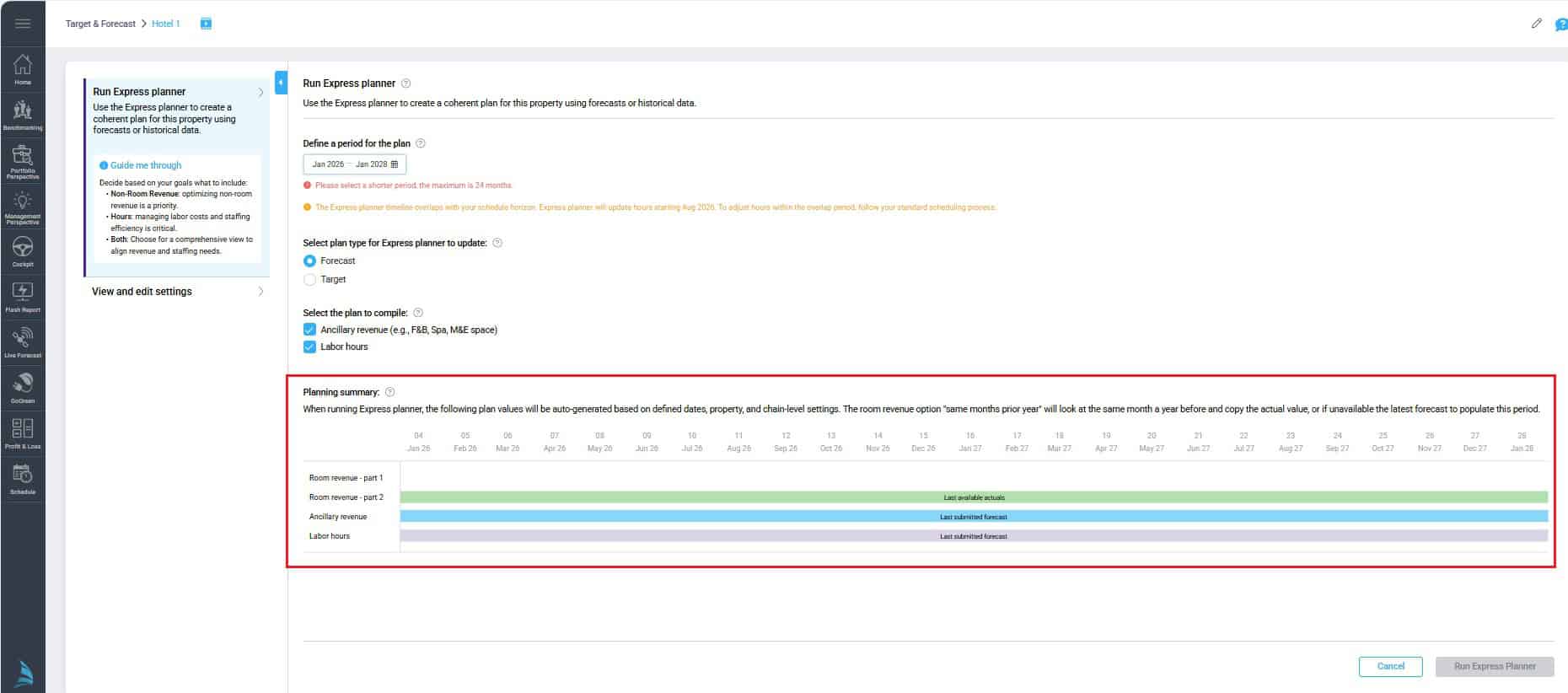Open the hamburger menu
Viewport: 1568px width, 693px height.
[x=23, y=24]
